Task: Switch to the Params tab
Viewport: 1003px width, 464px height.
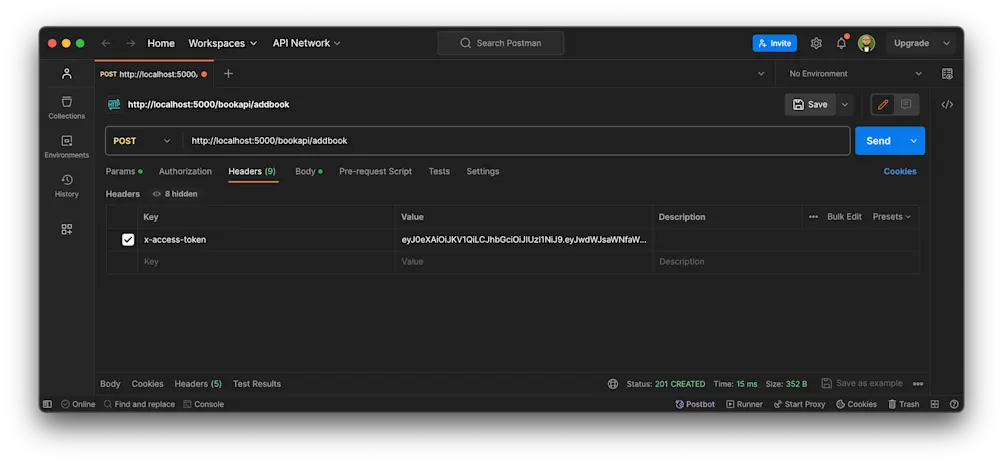Action: (124, 172)
